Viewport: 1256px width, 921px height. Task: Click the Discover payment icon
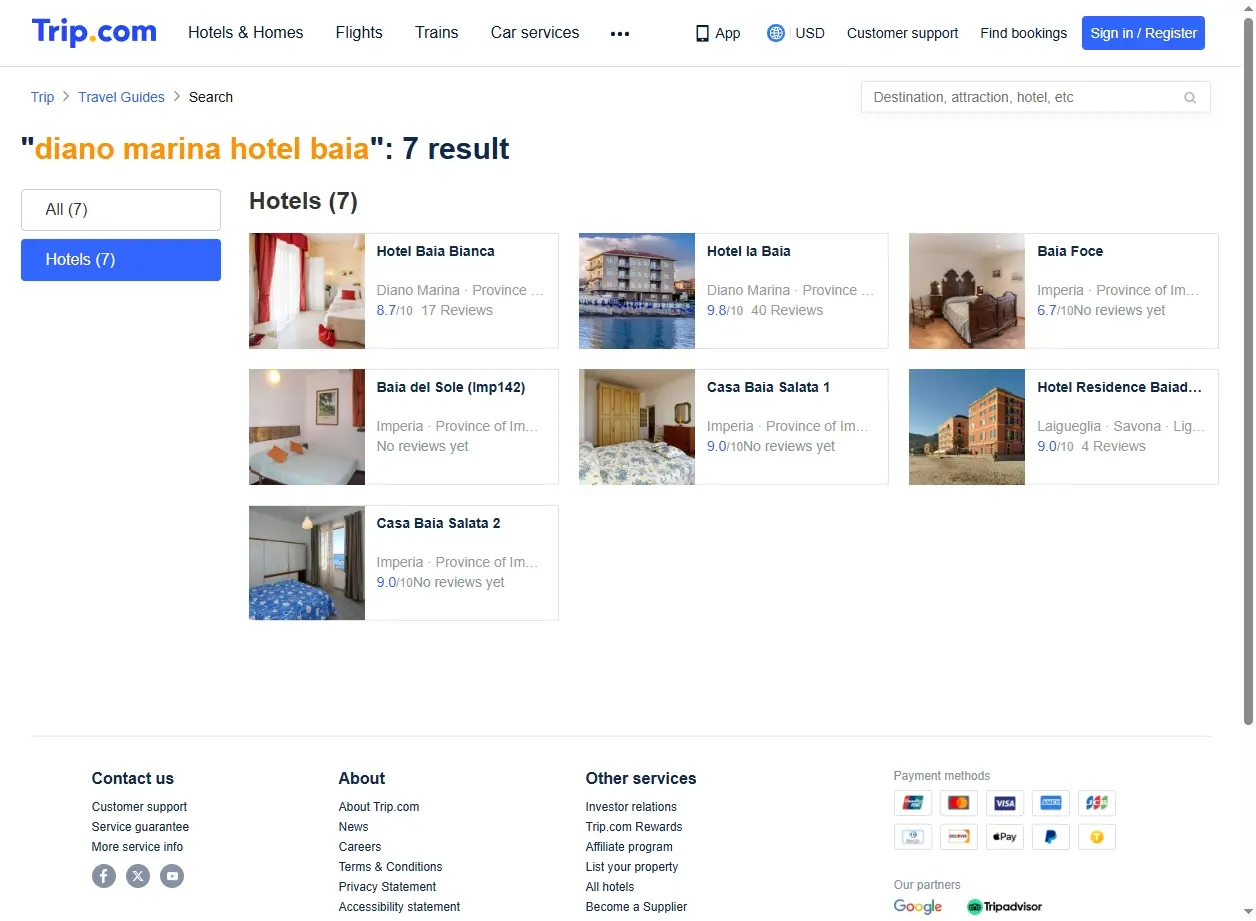(959, 836)
